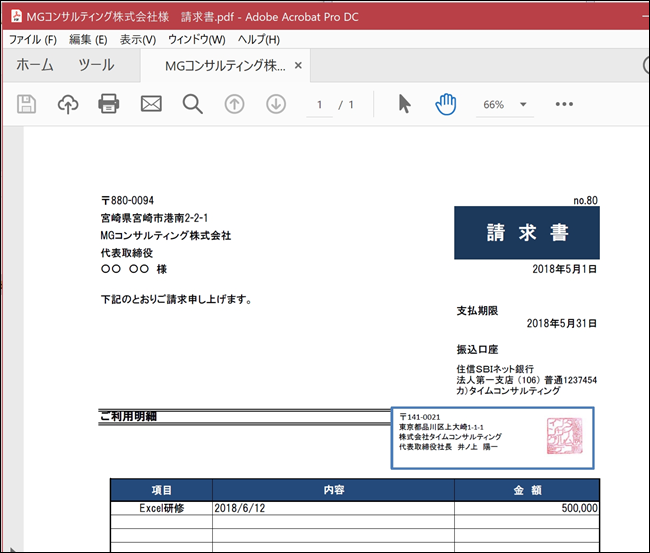Select the MGコンサルティング株... document tab
This screenshot has width=650, height=553.
click(225, 65)
